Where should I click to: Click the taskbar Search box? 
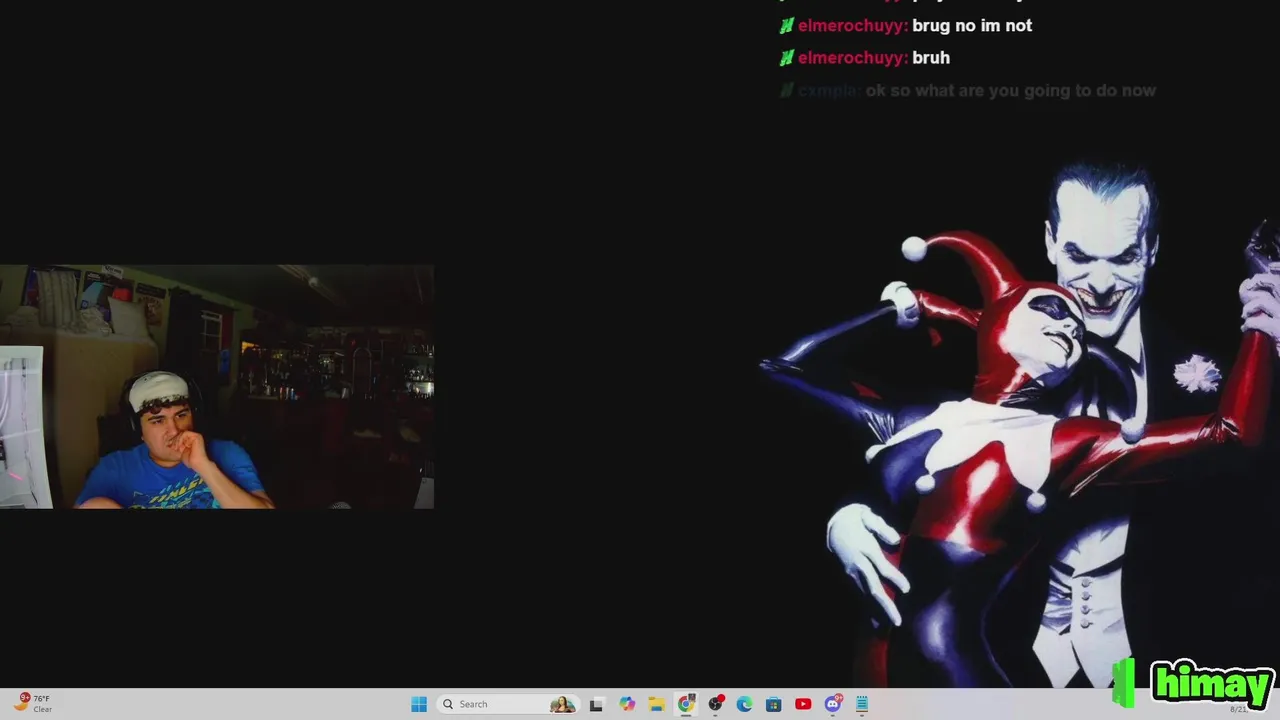(x=507, y=704)
